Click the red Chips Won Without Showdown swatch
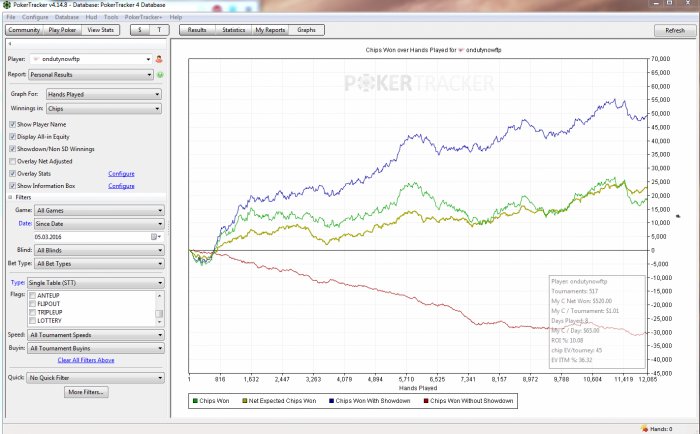 pos(426,401)
